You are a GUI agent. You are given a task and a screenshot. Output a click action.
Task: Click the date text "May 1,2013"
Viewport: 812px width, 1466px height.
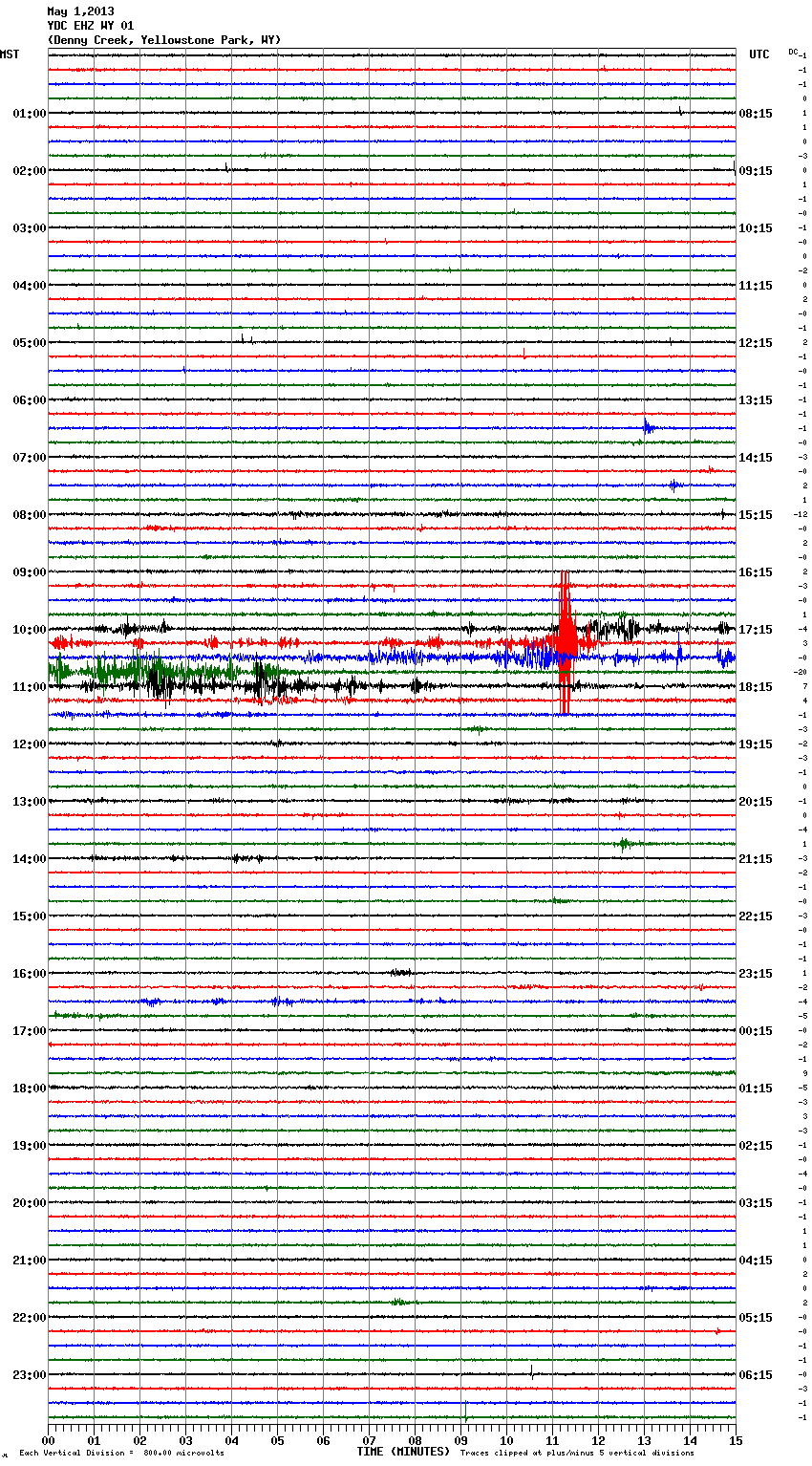pyautogui.click(x=80, y=11)
